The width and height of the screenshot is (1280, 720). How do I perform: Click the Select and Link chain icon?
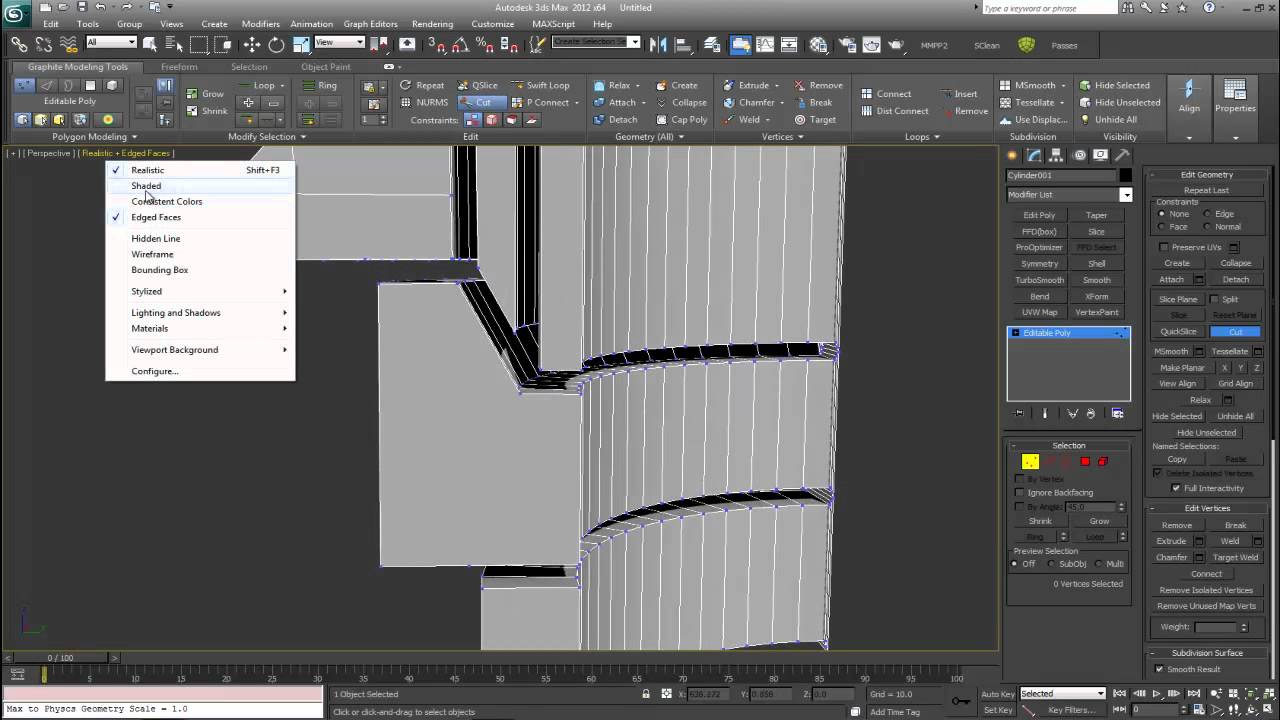(x=19, y=44)
